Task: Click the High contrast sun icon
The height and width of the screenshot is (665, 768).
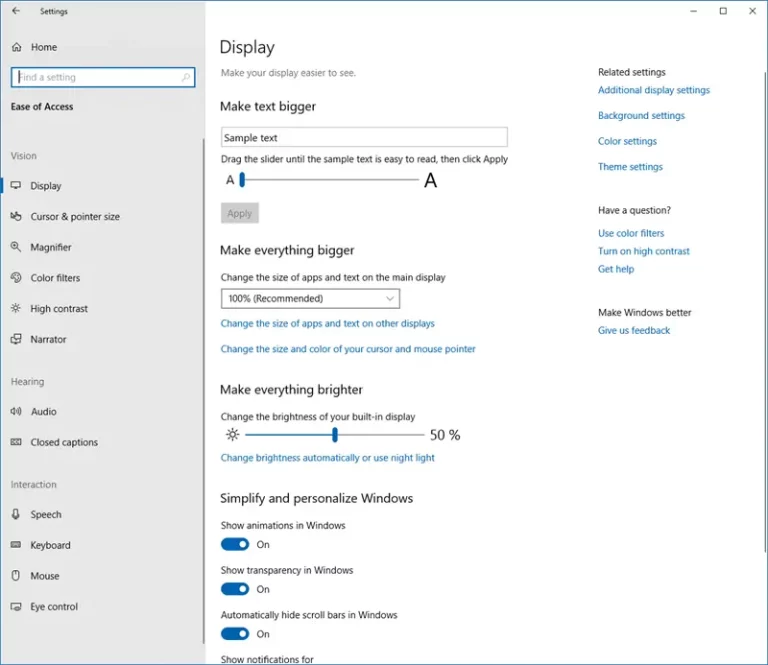Action: [16, 309]
